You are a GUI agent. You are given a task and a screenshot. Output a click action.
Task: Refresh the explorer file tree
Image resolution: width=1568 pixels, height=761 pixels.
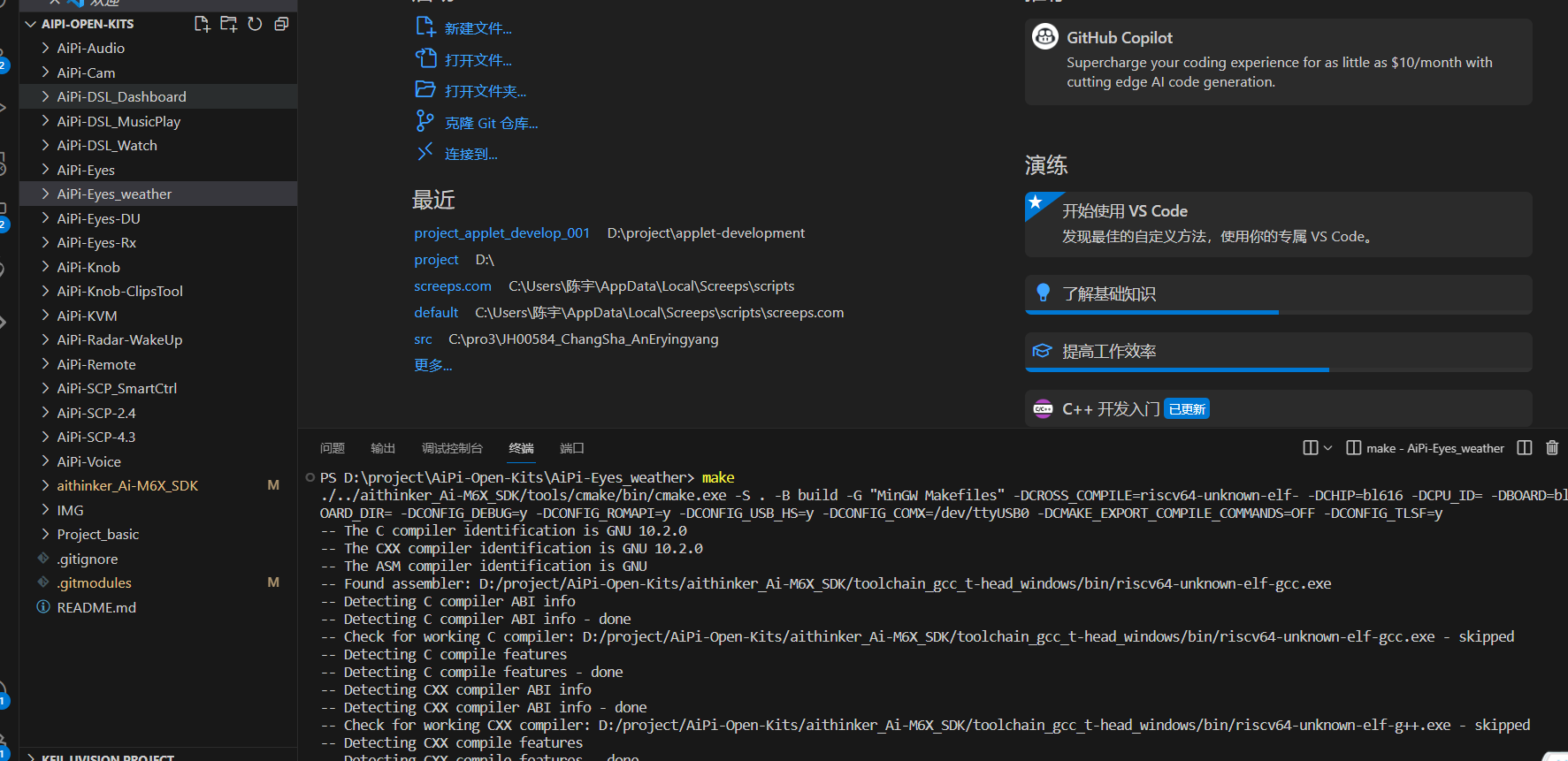(x=255, y=24)
